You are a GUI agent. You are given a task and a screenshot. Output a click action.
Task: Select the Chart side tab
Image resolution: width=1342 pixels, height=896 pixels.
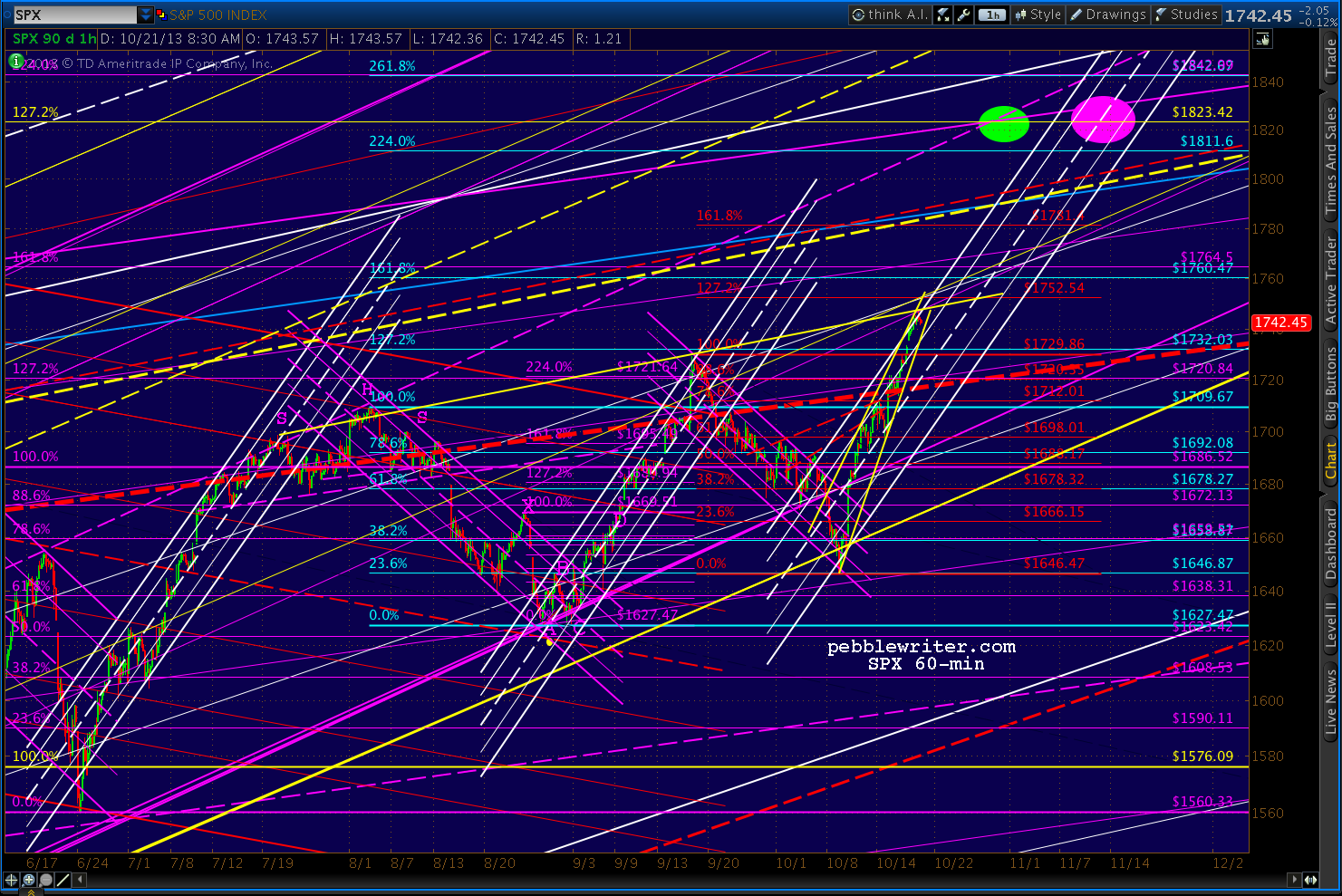coord(1330,460)
